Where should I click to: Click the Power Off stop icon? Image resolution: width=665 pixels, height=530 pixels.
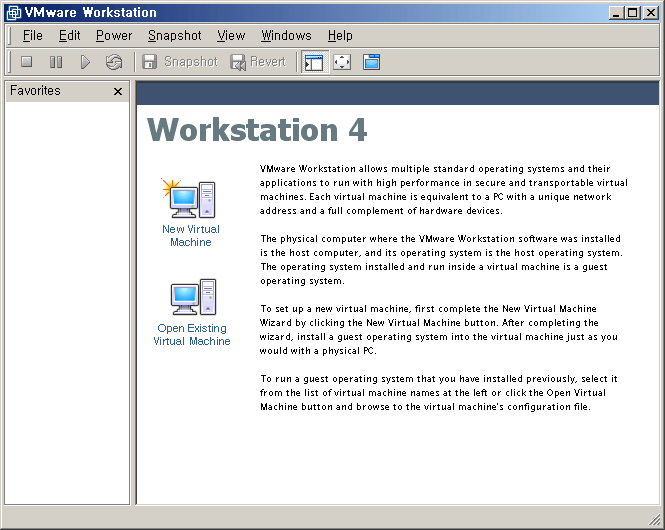pos(27,62)
